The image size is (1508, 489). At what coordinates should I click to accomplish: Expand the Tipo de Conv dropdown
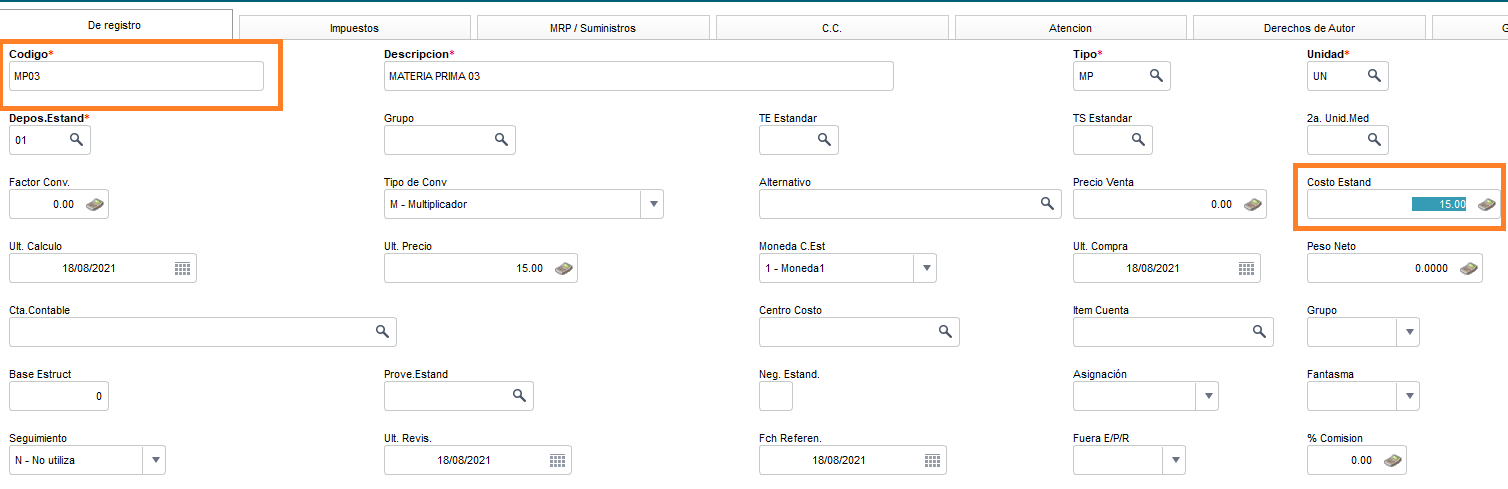click(652, 204)
